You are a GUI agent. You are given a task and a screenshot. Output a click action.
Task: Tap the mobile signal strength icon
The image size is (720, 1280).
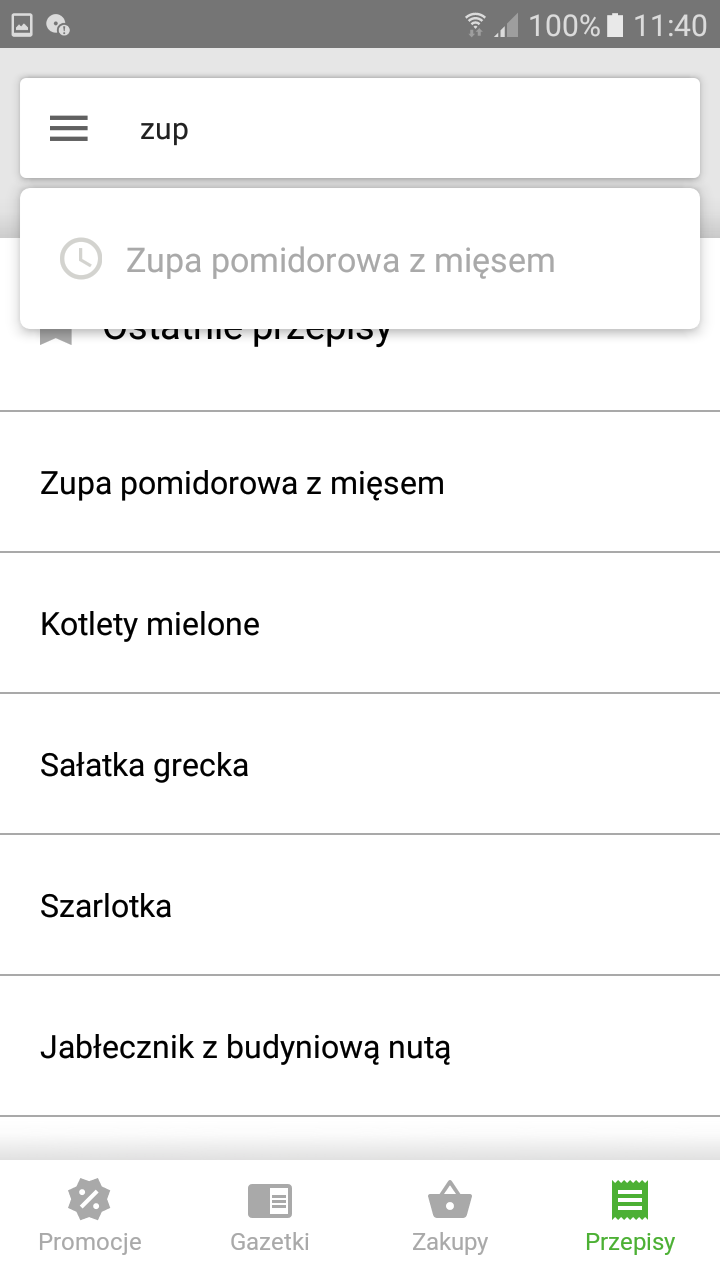(508, 25)
